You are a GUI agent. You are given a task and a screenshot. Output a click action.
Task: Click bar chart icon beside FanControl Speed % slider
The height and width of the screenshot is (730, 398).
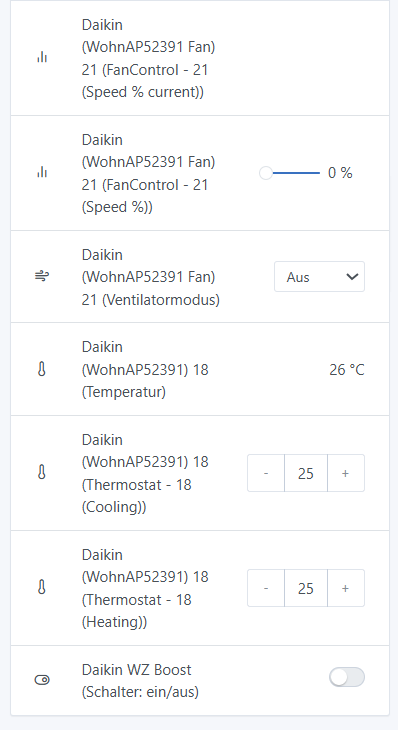[42, 172]
